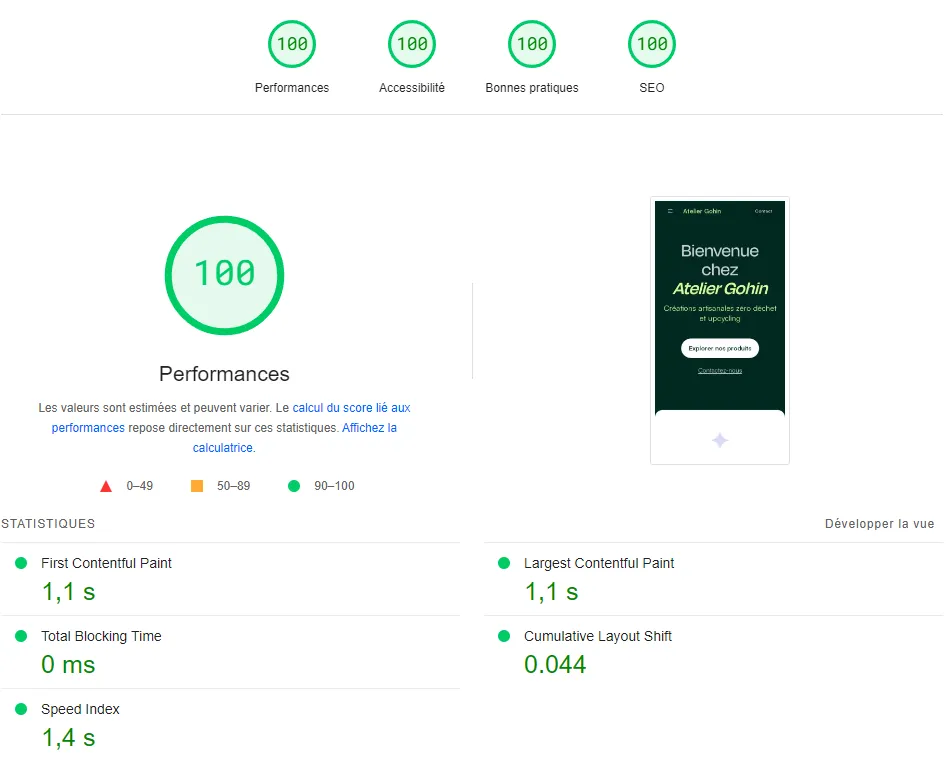Click the Performances score gauge at top

tap(292, 44)
